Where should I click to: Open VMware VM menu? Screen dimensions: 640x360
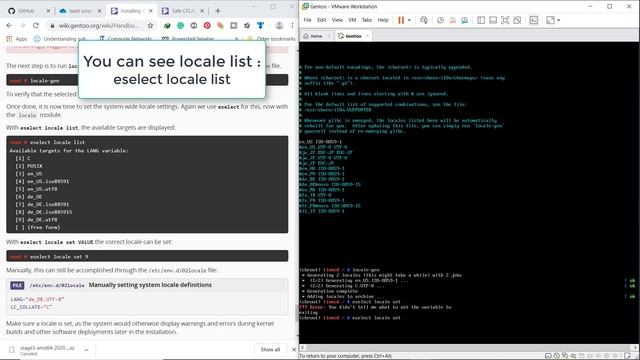(x=352, y=20)
